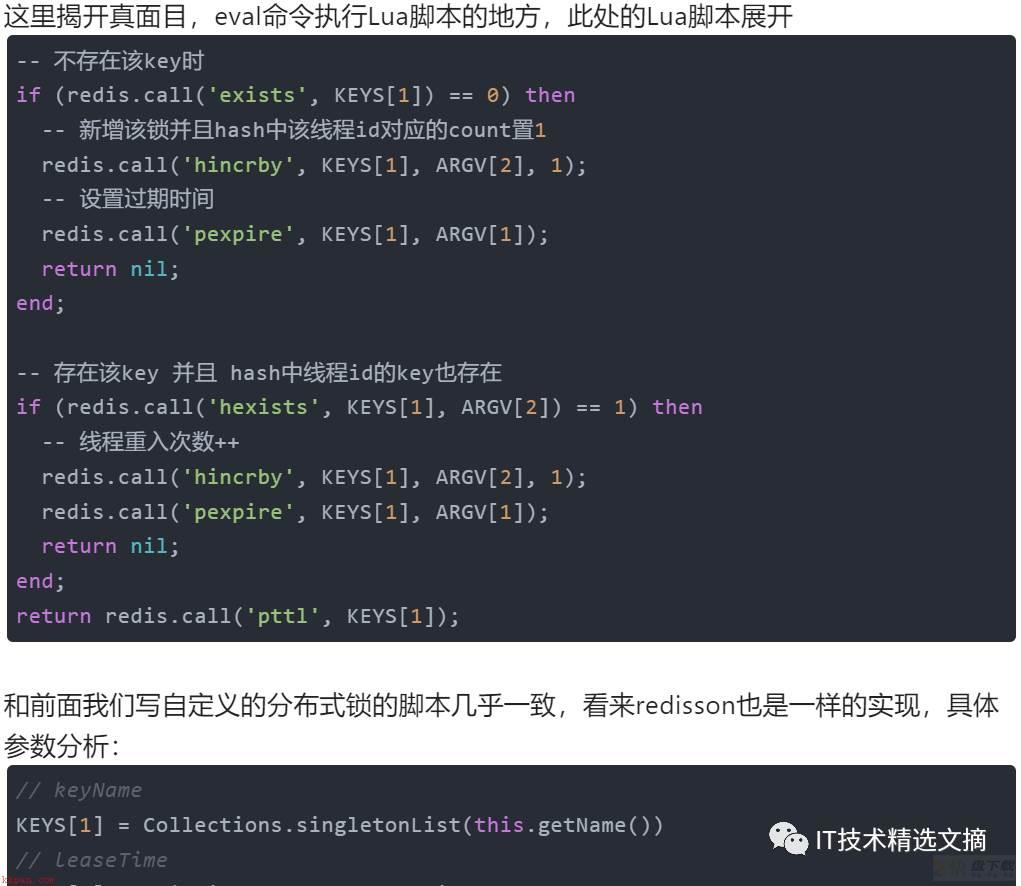Click the comment '新增该锁并且hash中该线程id对应的count置1'

coord(294,130)
